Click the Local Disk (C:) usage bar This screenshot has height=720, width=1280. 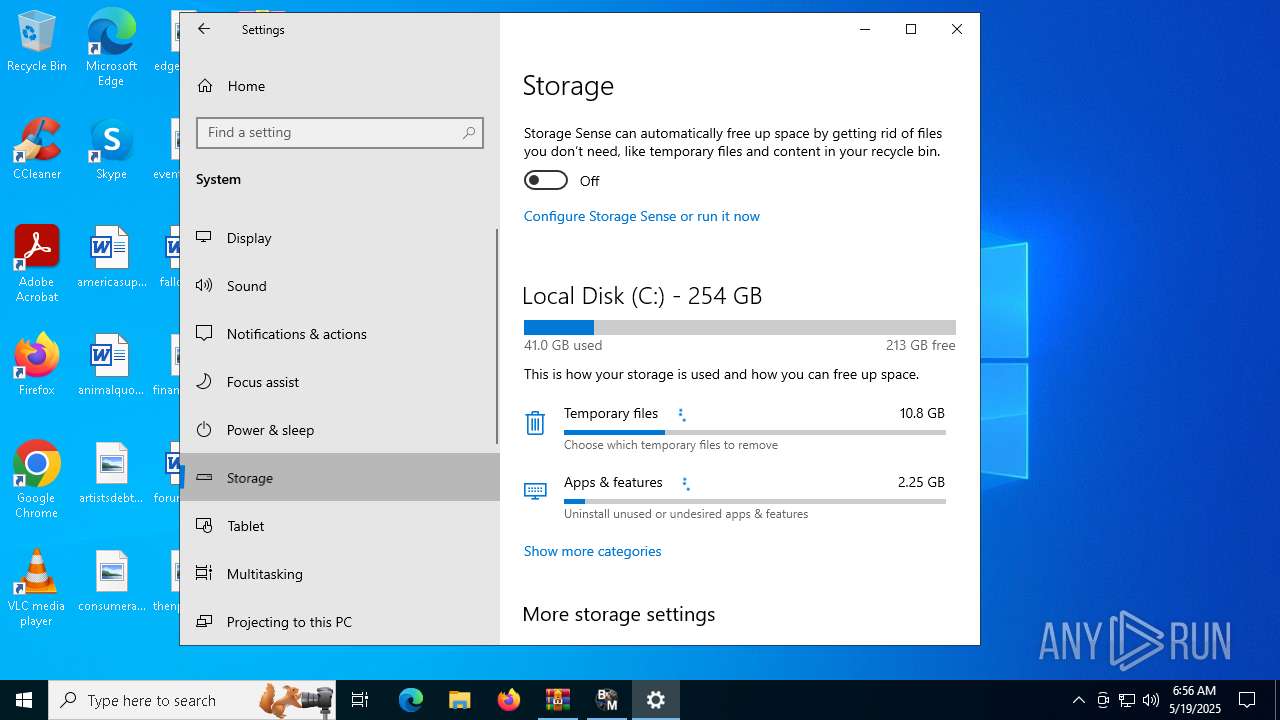(x=739, y=327)
